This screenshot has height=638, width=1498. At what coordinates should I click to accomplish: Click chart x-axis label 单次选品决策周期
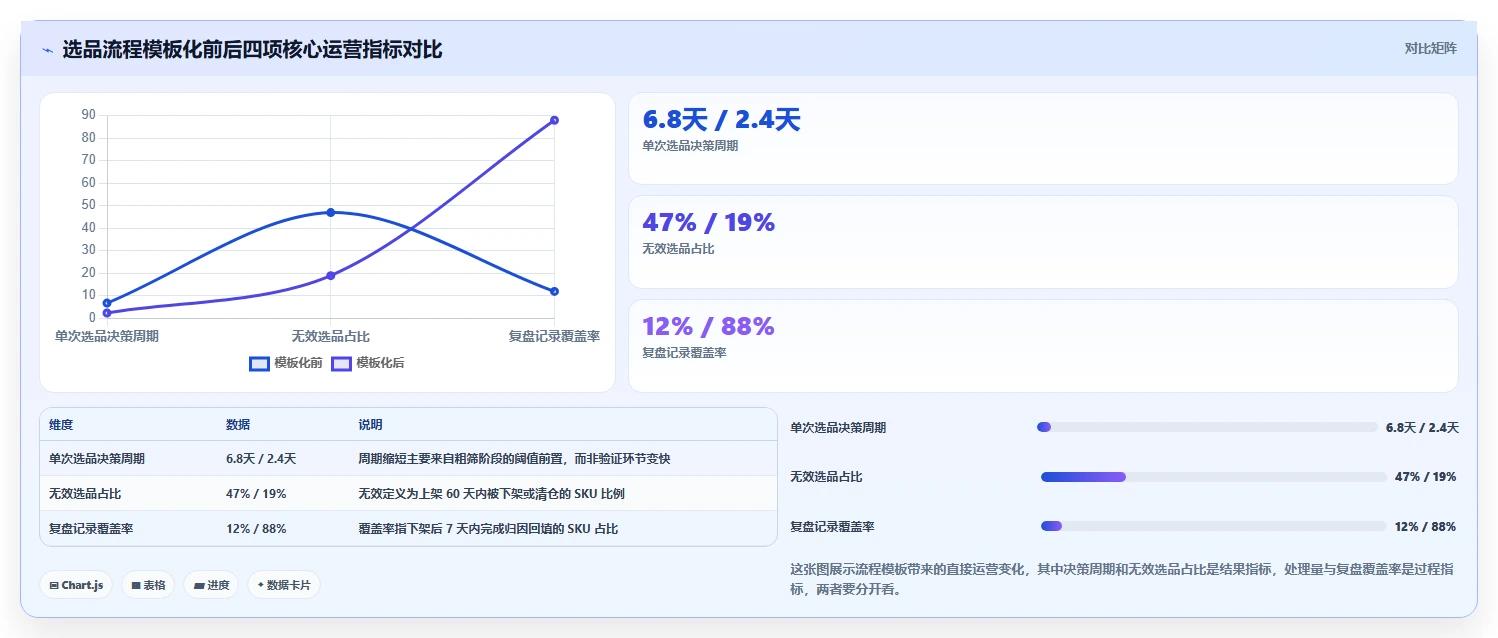click(107, 336)
